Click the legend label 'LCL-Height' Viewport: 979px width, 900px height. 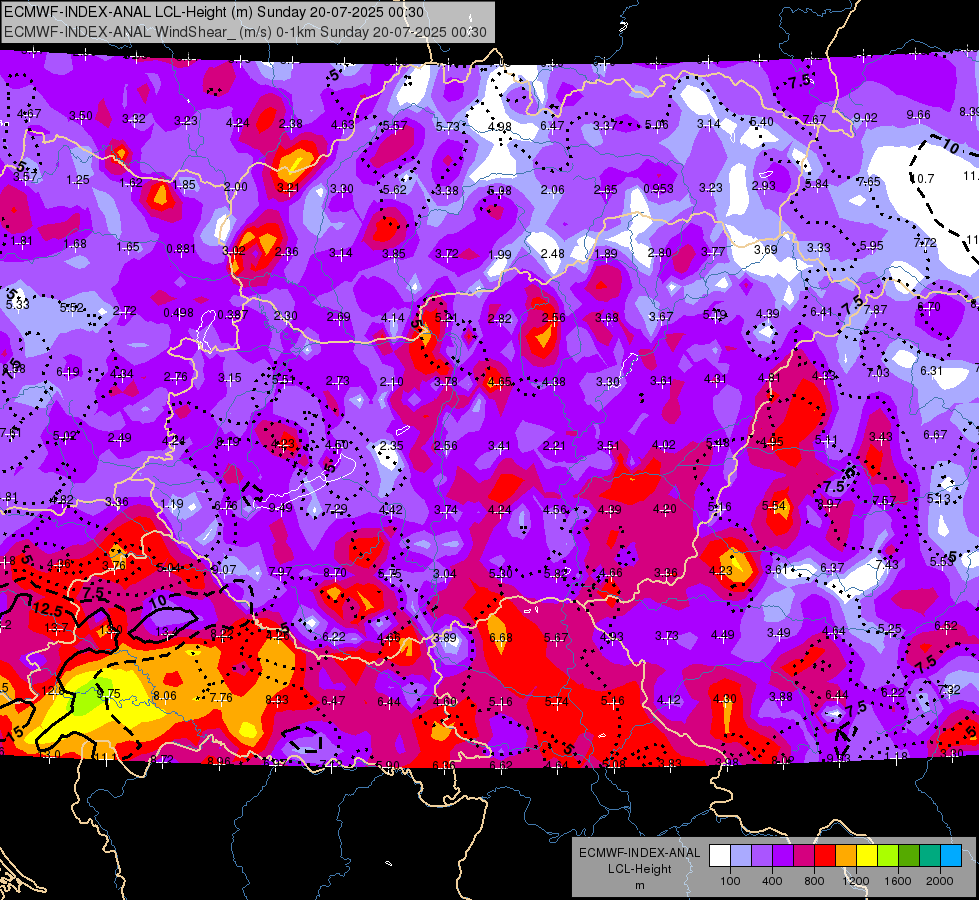tap(639, 869)
